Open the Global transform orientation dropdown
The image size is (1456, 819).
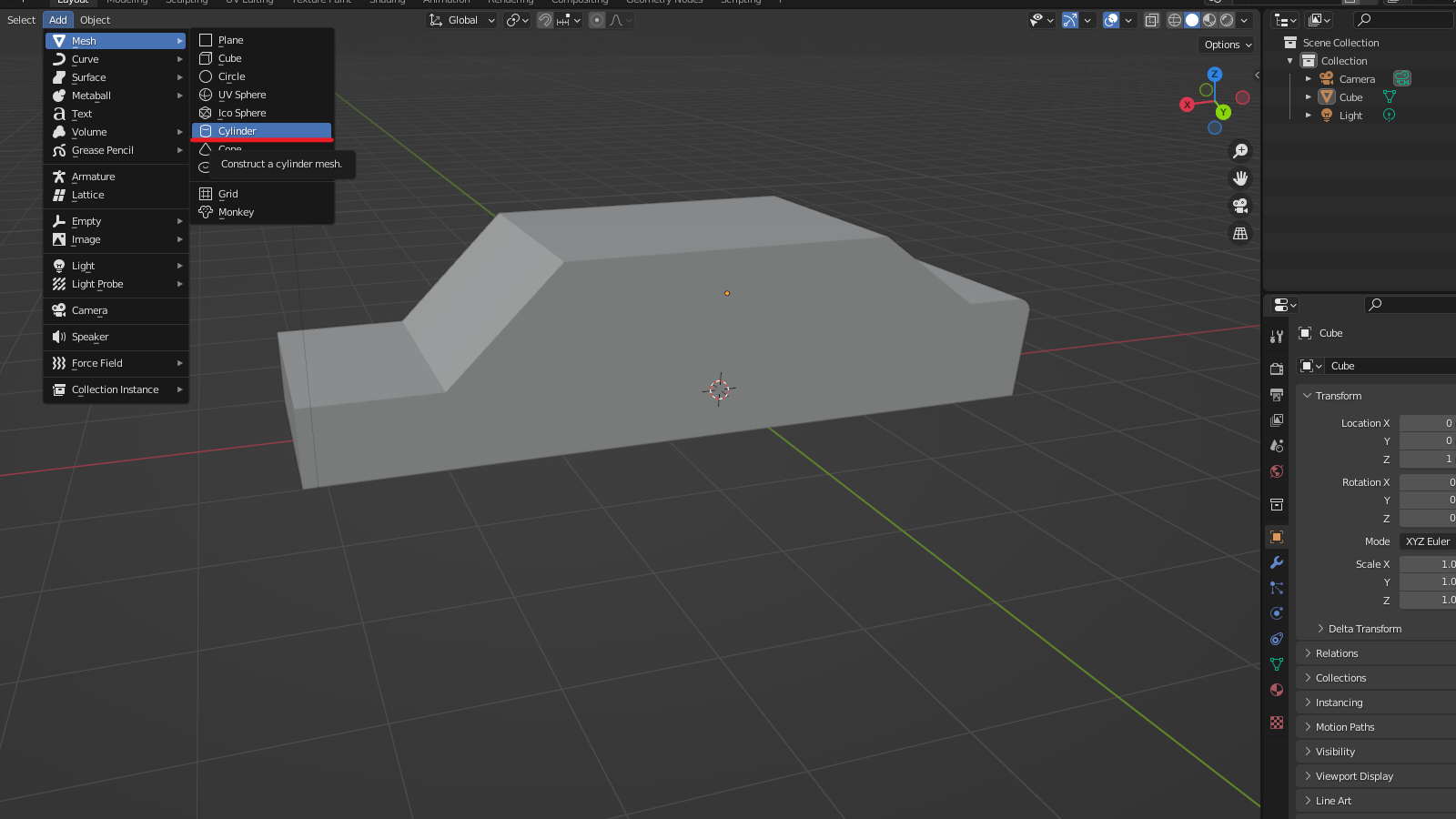[462, 20]
